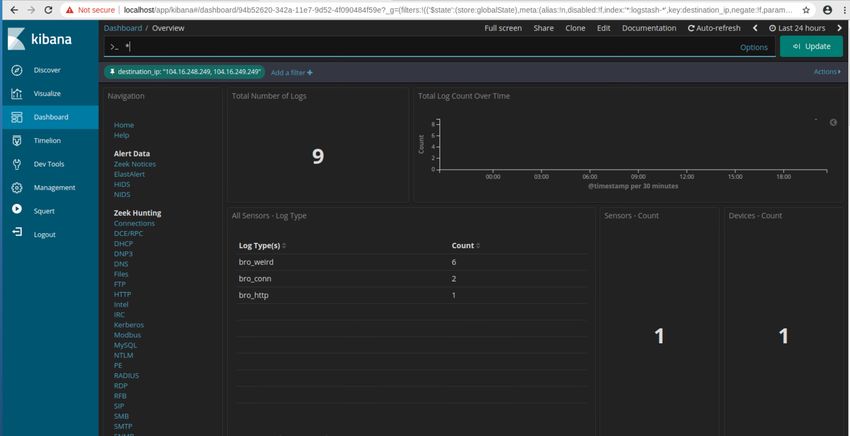The width and height of the screenshot is (850, 436).
Task: Open Connections hunting link
Action: tap(134, 223)
